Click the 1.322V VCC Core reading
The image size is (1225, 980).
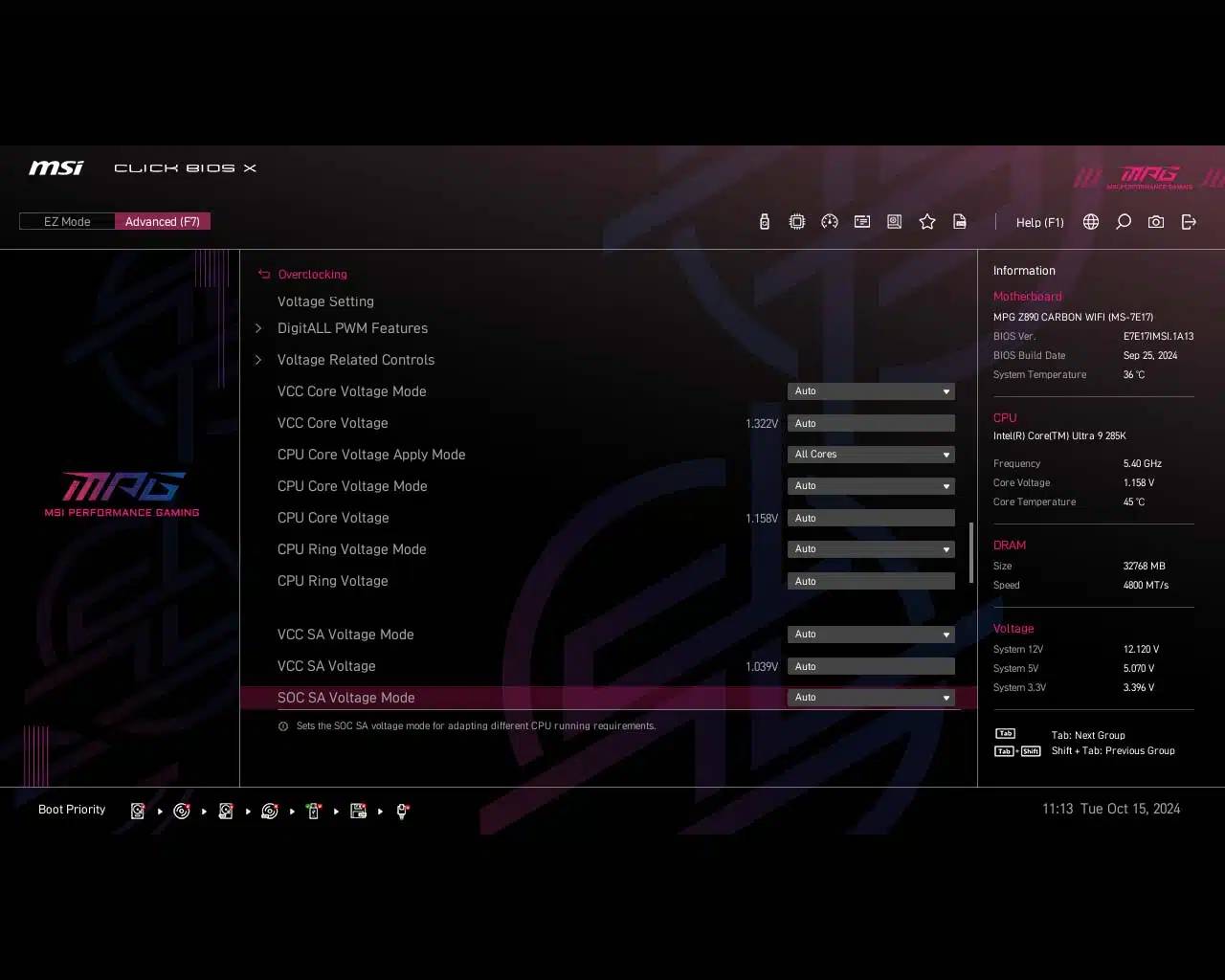762,423
